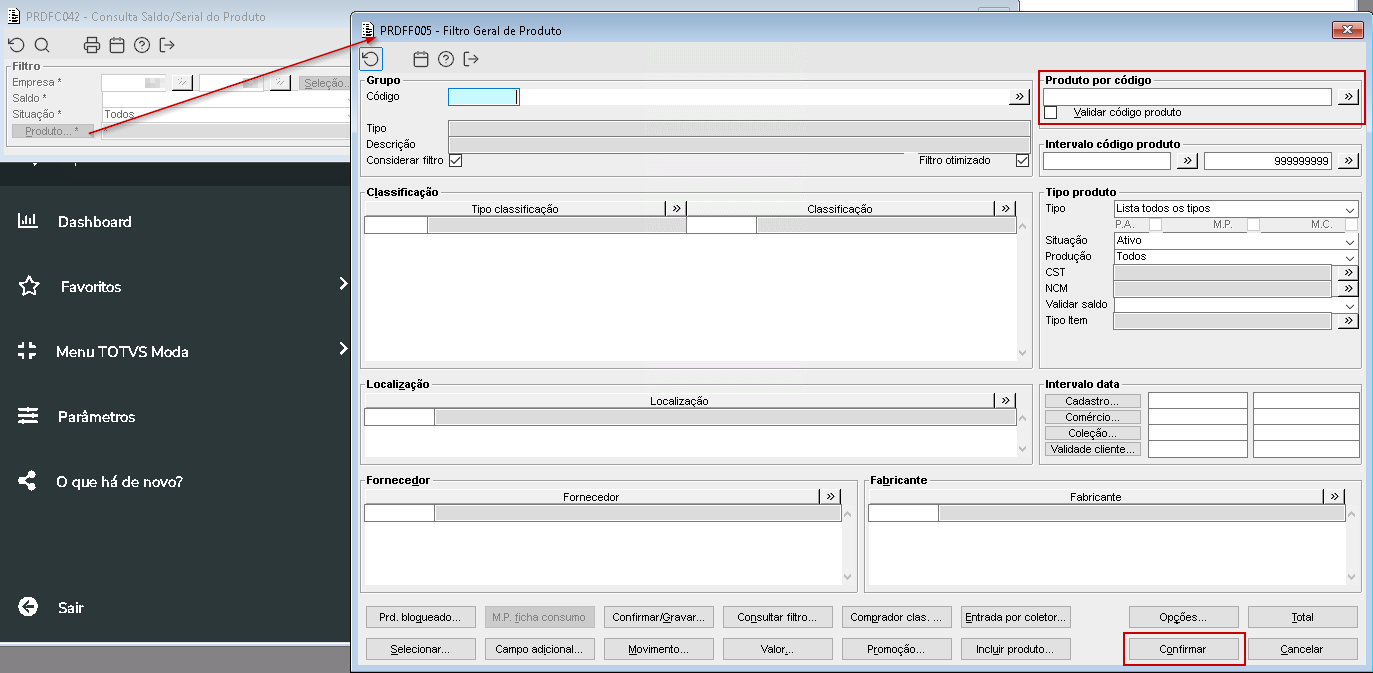Image resolution: width=1373 pixels, height=673 pixels.
Task: Toggle M.P. checkbox in Tipo produto
Action: (x=1253, y=225)
